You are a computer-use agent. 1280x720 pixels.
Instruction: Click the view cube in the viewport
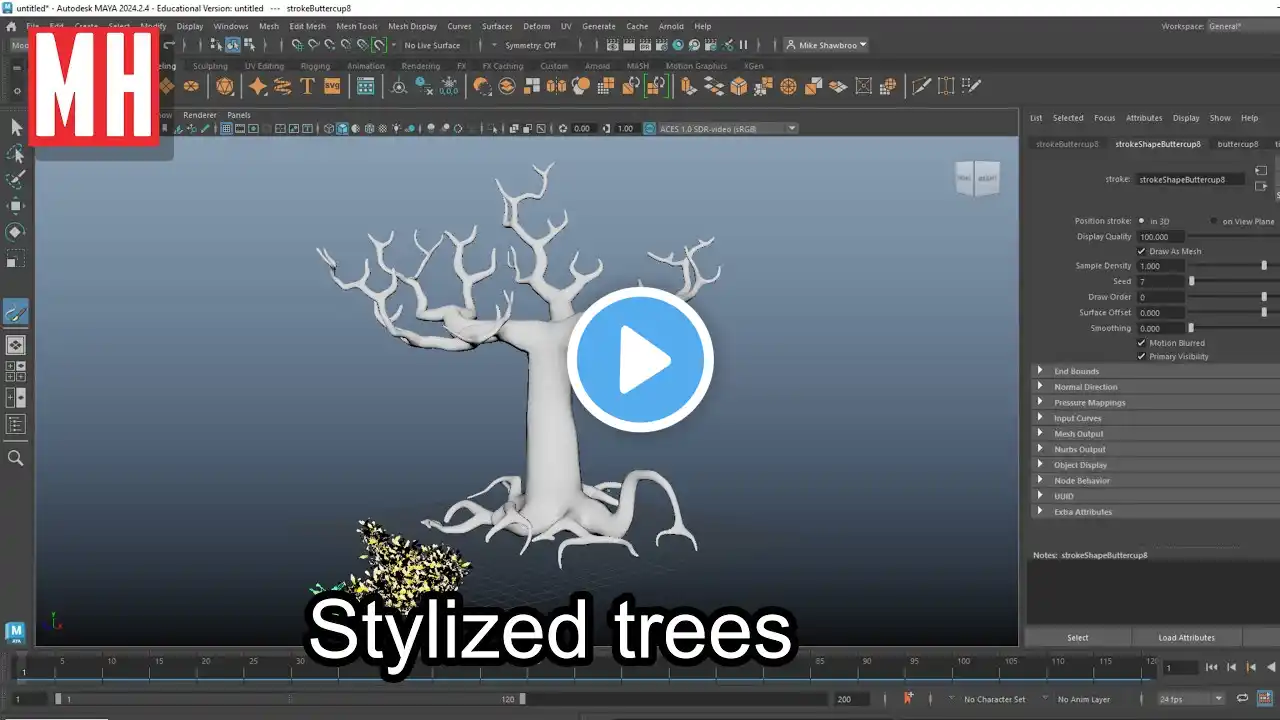click(x=976, y=178)
